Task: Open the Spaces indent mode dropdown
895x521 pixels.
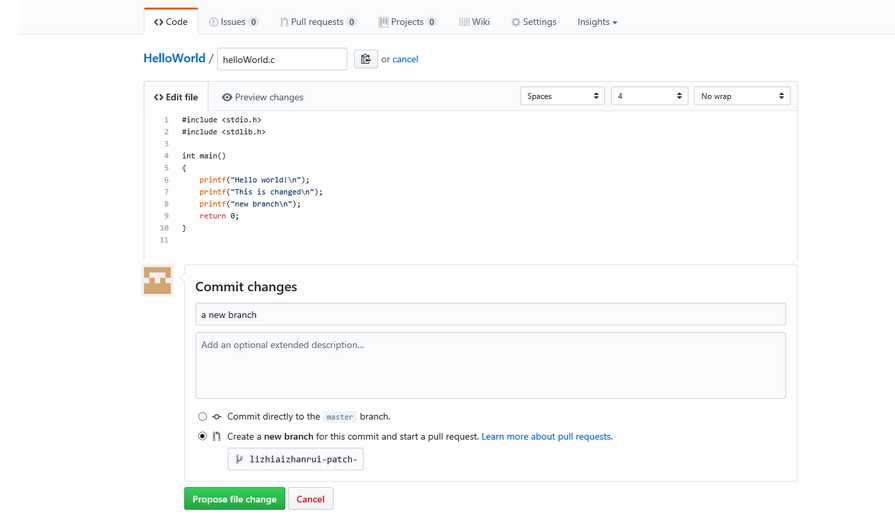Action: [563, 96]
